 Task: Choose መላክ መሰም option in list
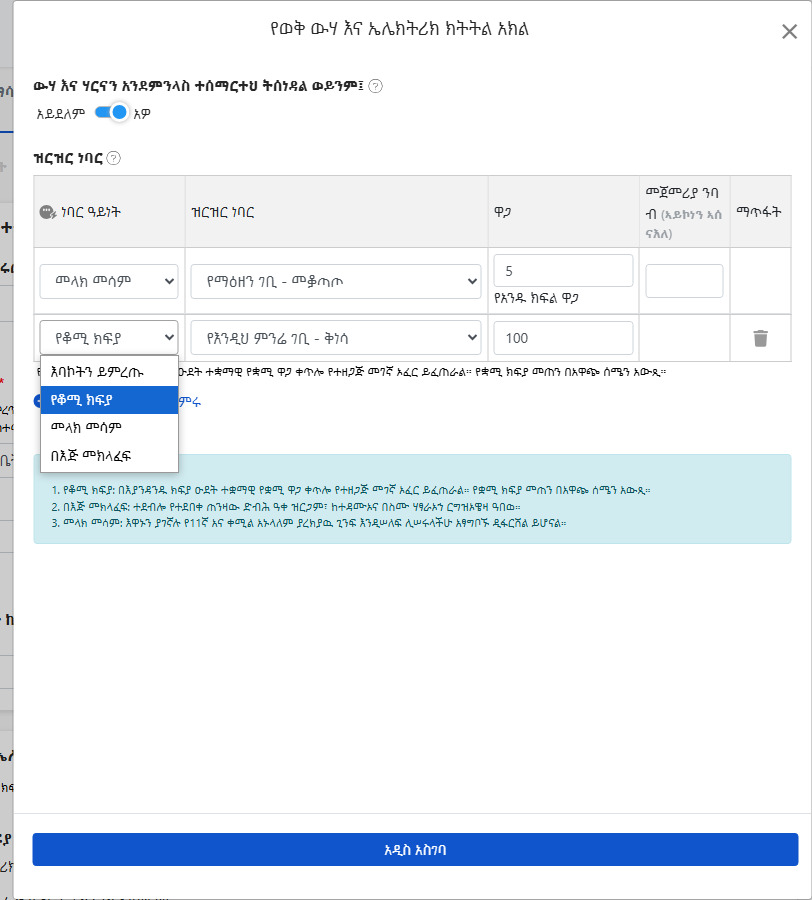pos(109,427)
